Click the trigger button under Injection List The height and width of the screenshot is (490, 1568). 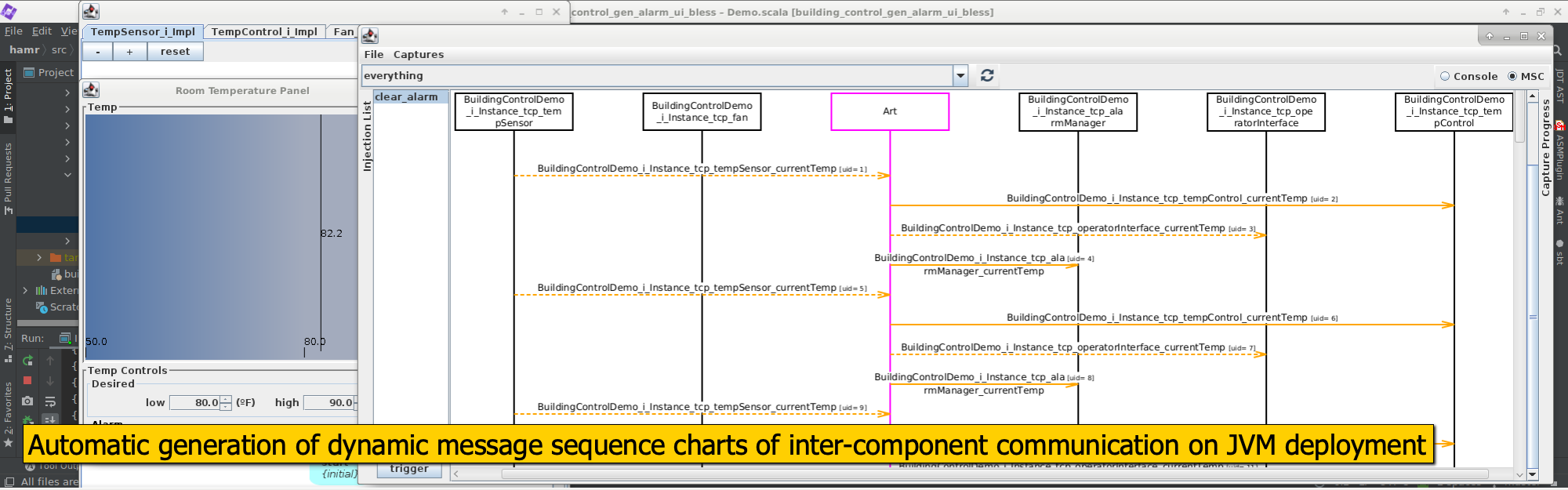coord(409,469)
